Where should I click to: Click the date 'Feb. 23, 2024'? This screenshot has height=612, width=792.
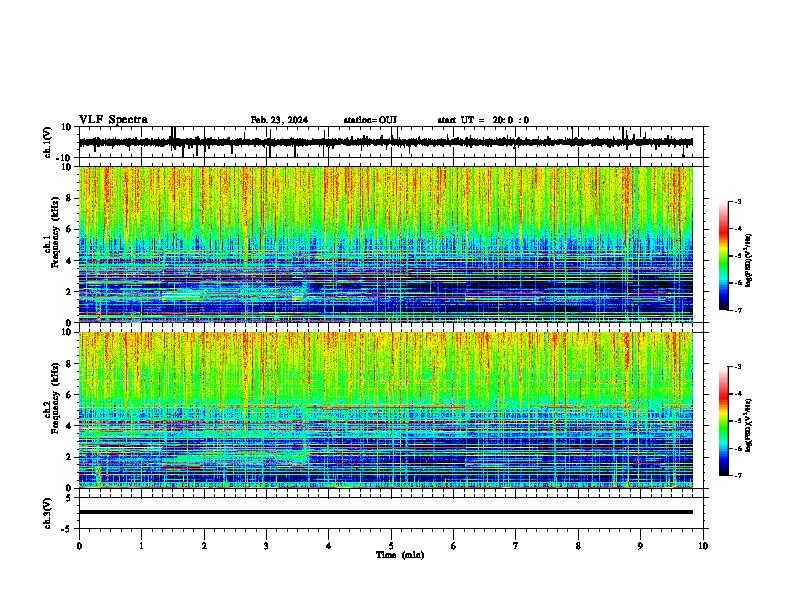[x=279, y=120]
